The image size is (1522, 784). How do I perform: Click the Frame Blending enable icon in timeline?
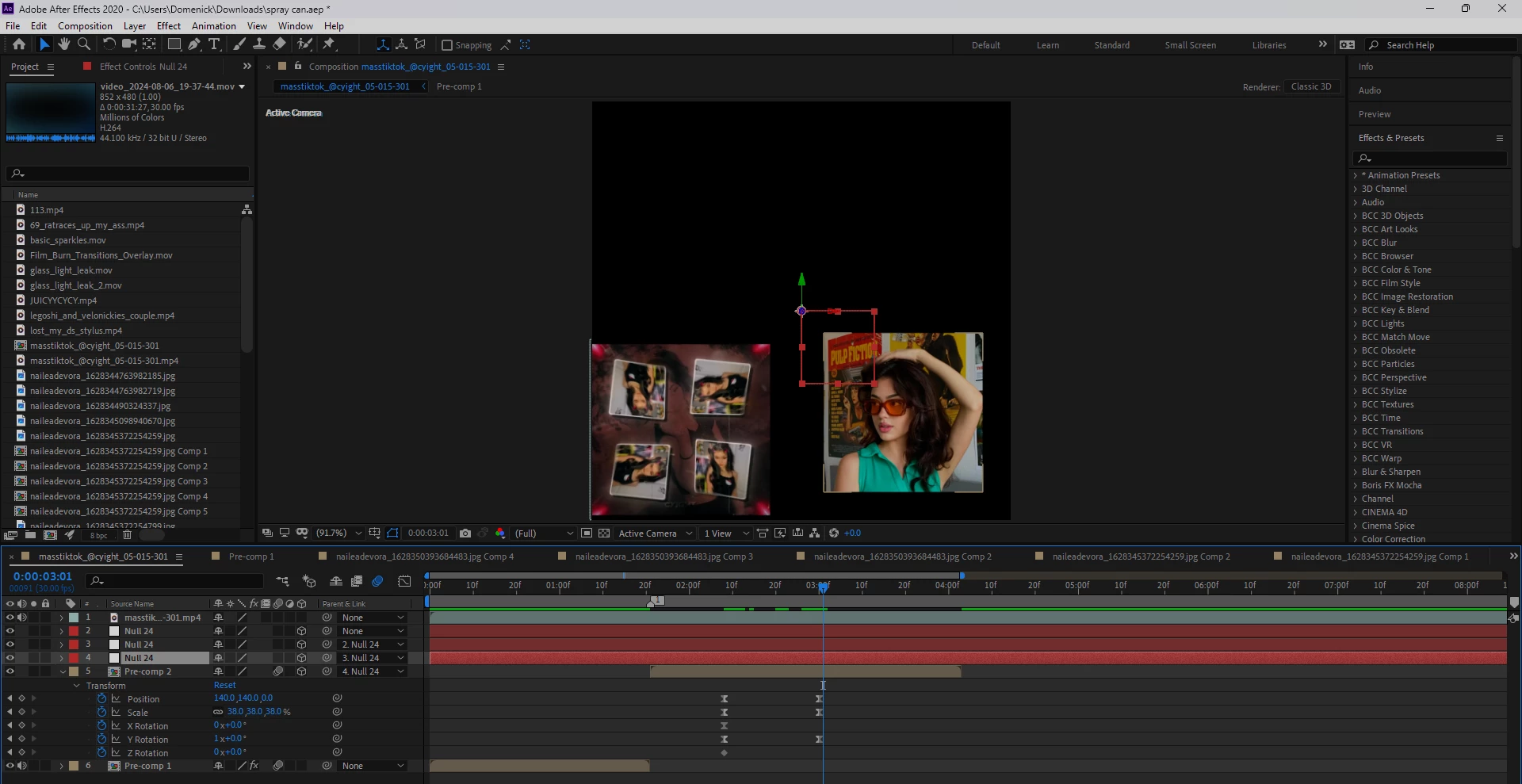pos(357,582)
